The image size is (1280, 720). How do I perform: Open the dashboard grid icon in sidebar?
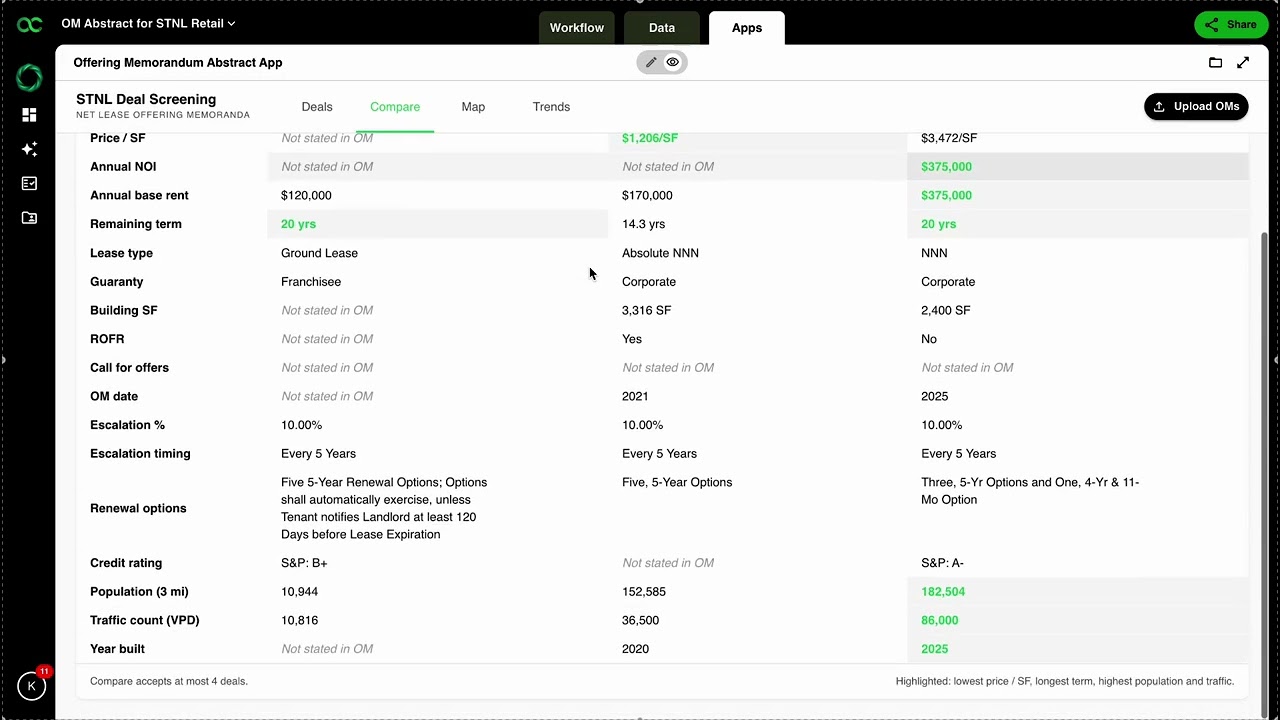(x=29, y=115)
